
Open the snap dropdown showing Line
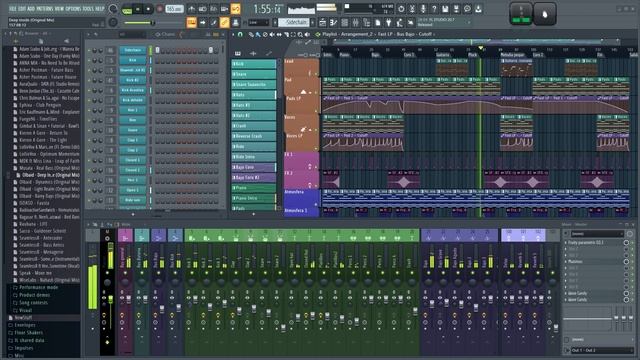(x=258, y=22)
